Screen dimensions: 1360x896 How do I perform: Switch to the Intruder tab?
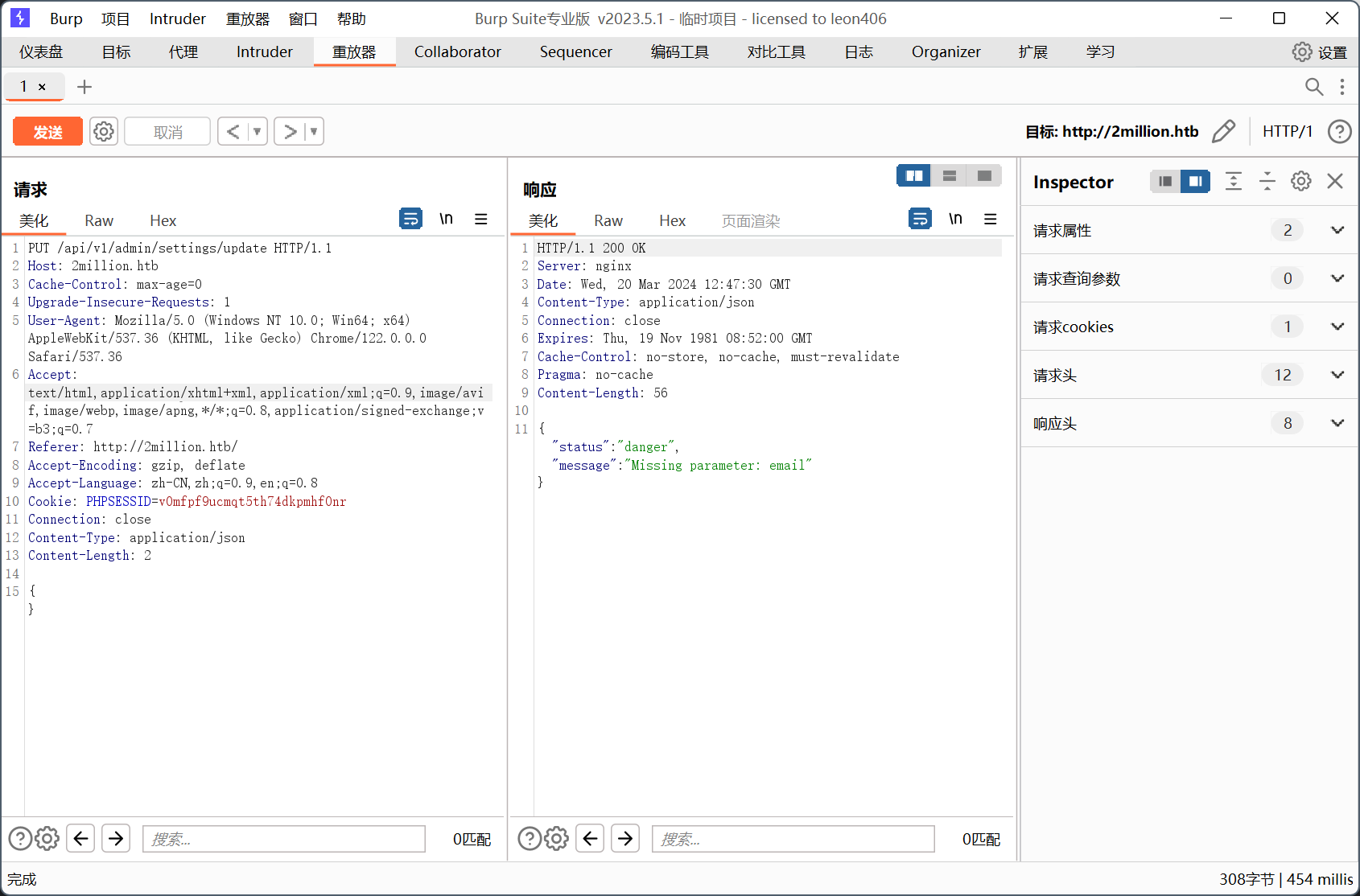pos(264,52)
